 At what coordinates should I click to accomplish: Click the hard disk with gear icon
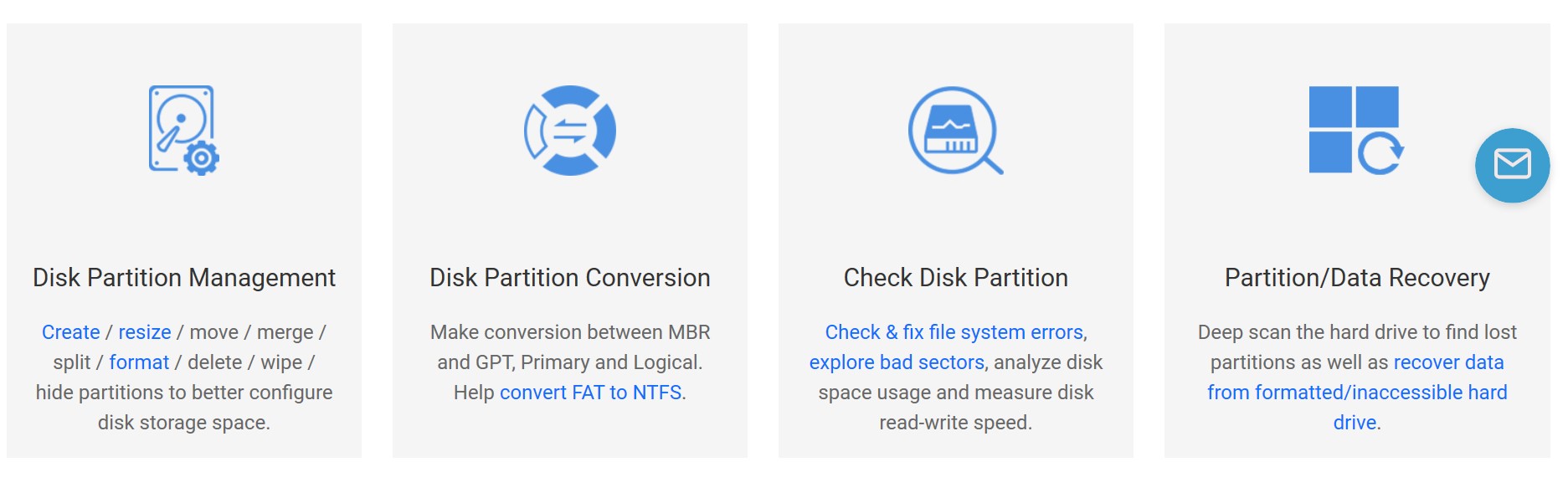coord(183,130)
